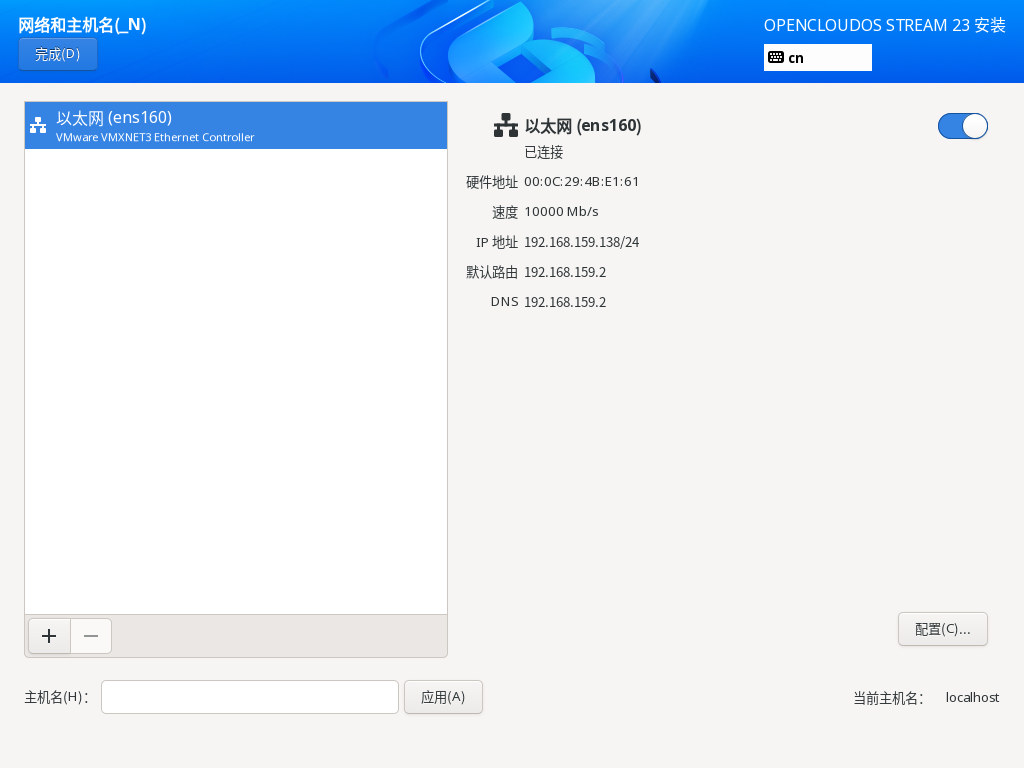Click VMware VMXNET3 Ethernet Controller subtitle

click(155, 137)
